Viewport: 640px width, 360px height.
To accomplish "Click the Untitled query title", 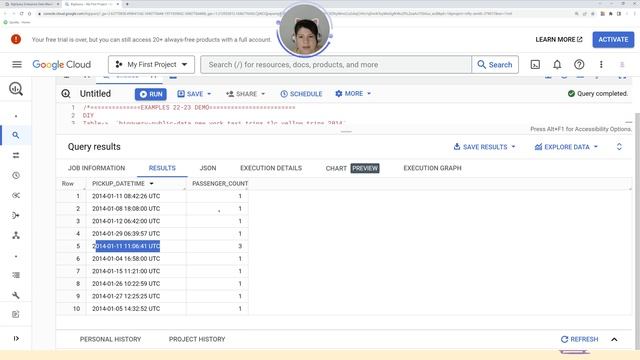I will point(95,93).
